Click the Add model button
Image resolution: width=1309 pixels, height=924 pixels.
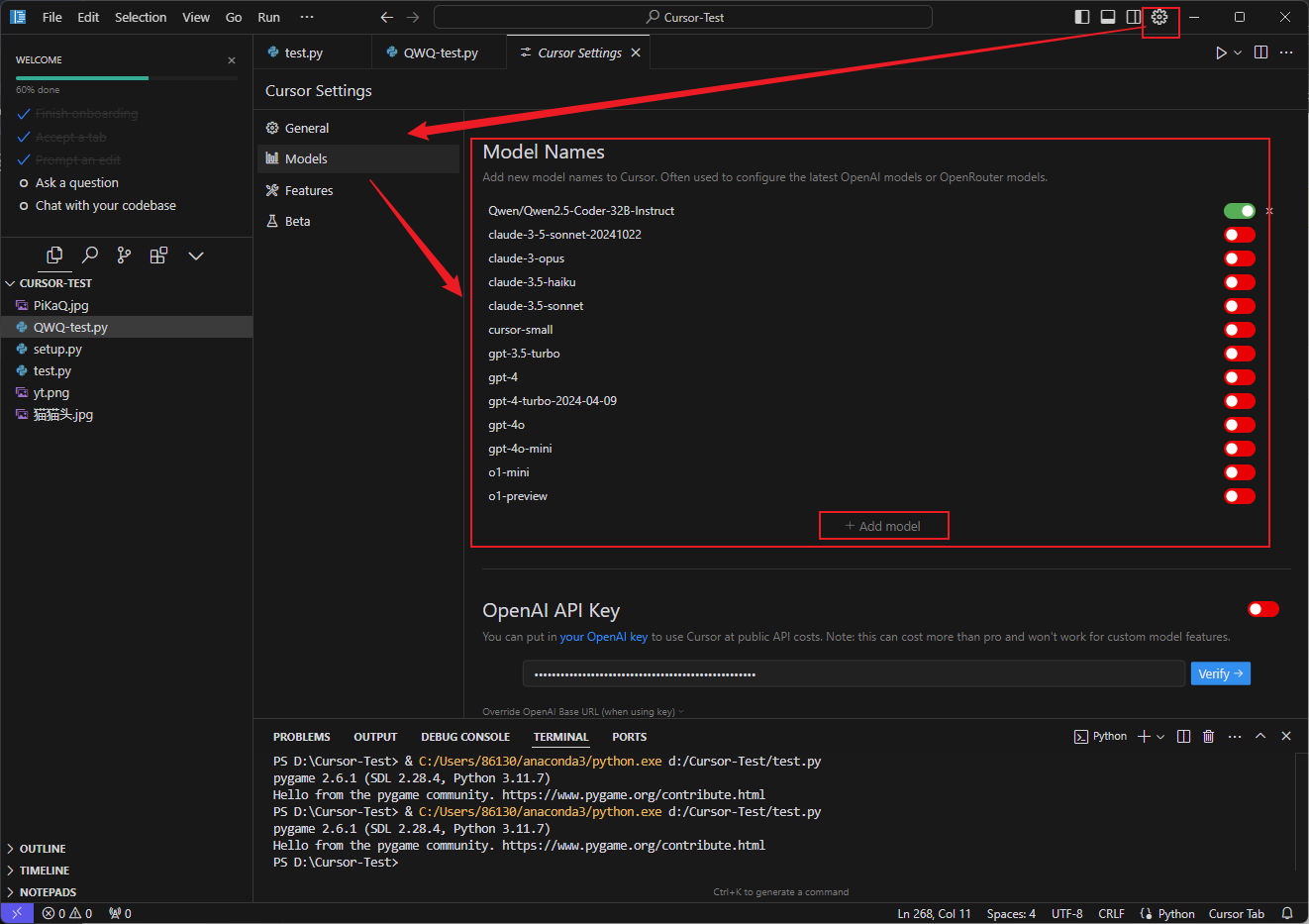tap(883, 526)
